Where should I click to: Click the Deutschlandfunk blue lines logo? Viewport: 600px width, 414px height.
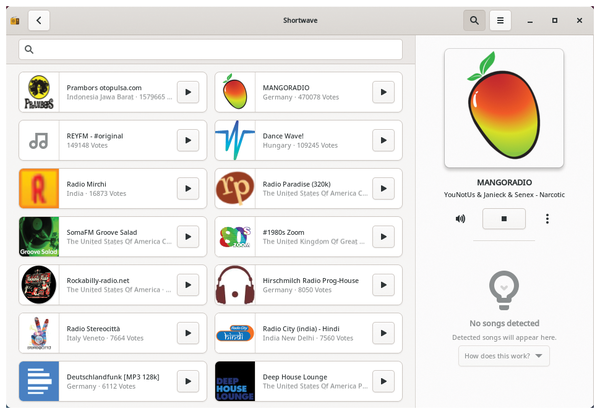tap(39, 381)
